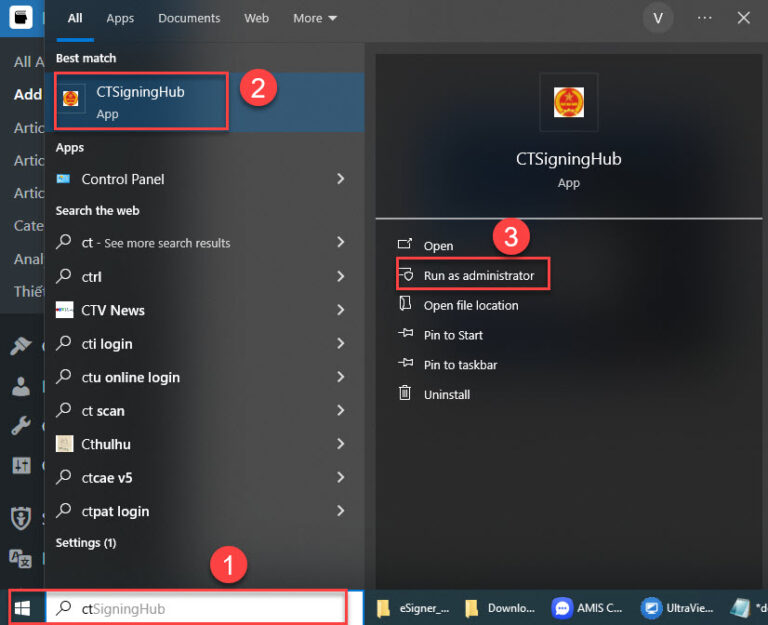Click the pin icon in background sidebar
The height and width of the screenshot is (625, 768).
(x=21, y=346)
